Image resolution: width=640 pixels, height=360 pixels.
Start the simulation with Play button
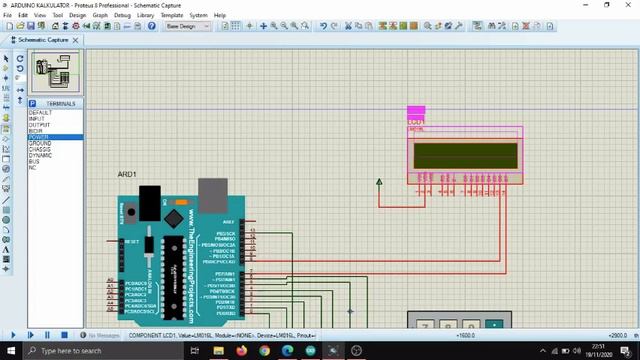click(13, 335)
